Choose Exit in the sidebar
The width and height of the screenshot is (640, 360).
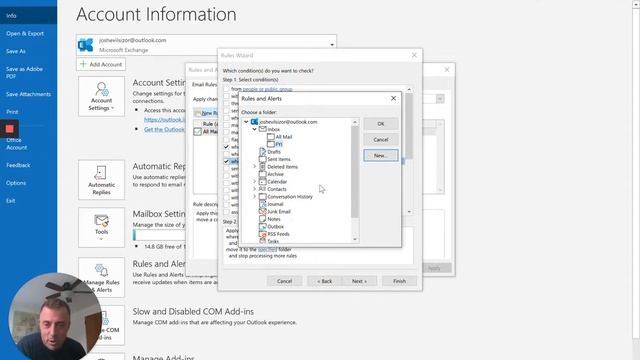coord(29,200)
